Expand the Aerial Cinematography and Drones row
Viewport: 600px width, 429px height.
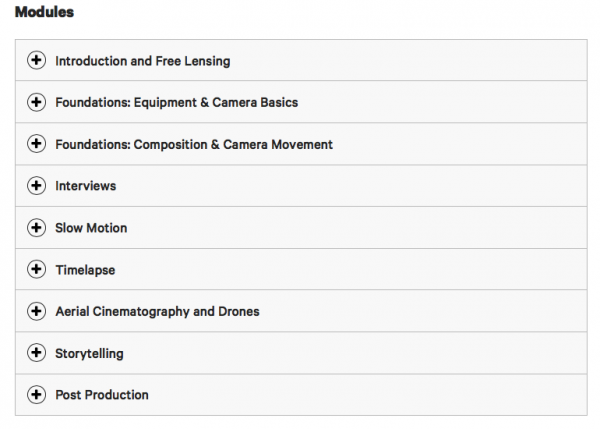(157, 311)
